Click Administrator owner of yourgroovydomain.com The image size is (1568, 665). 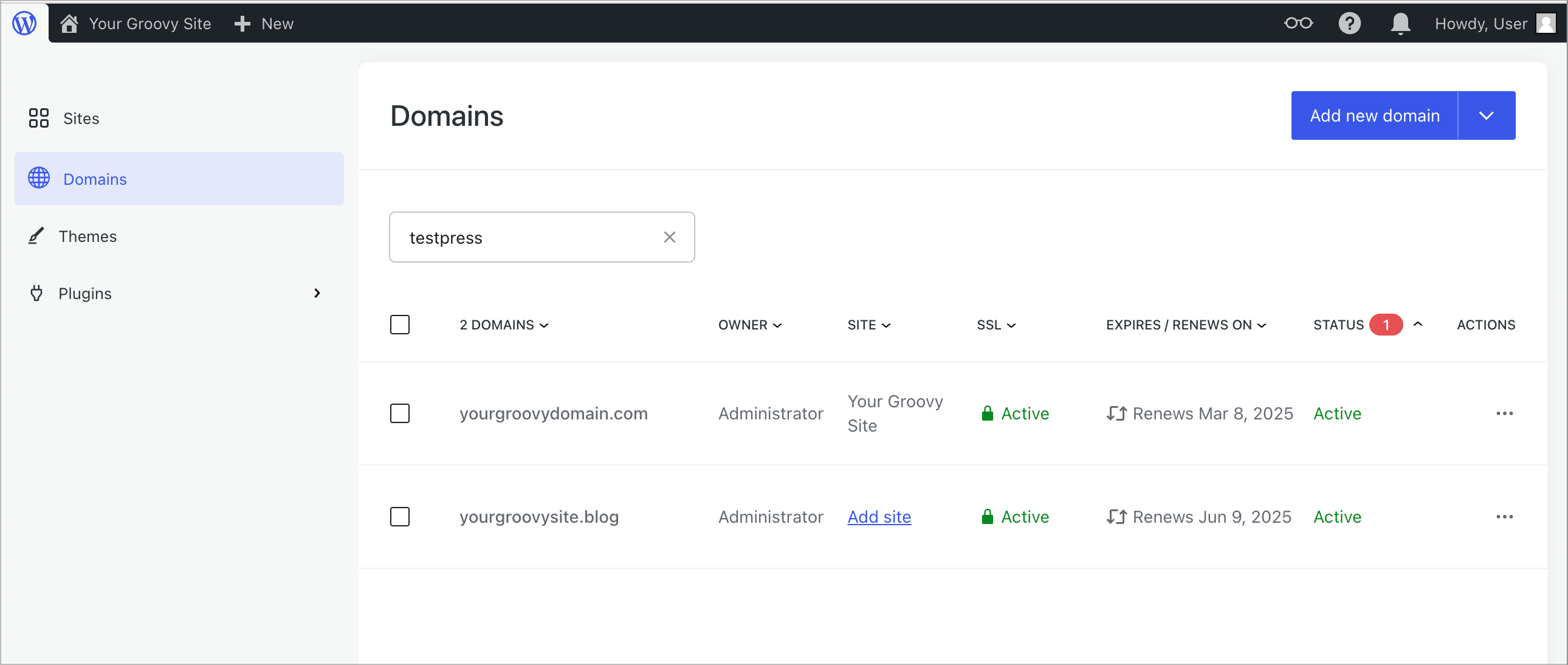pos(770,413)
